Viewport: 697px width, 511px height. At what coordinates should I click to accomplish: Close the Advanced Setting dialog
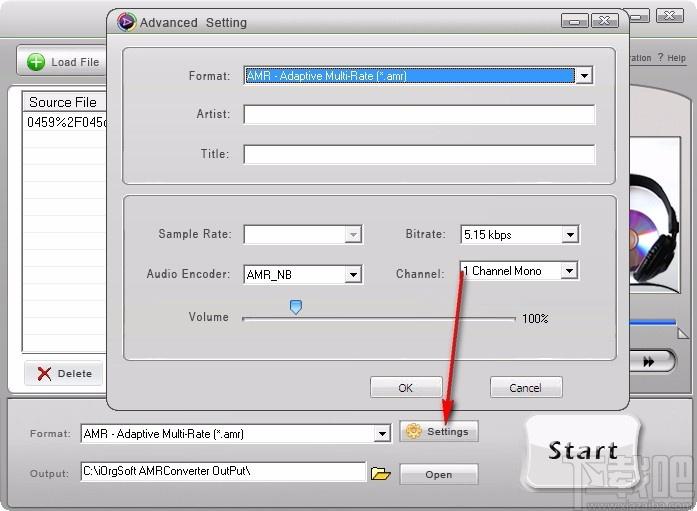coord(605,20)
